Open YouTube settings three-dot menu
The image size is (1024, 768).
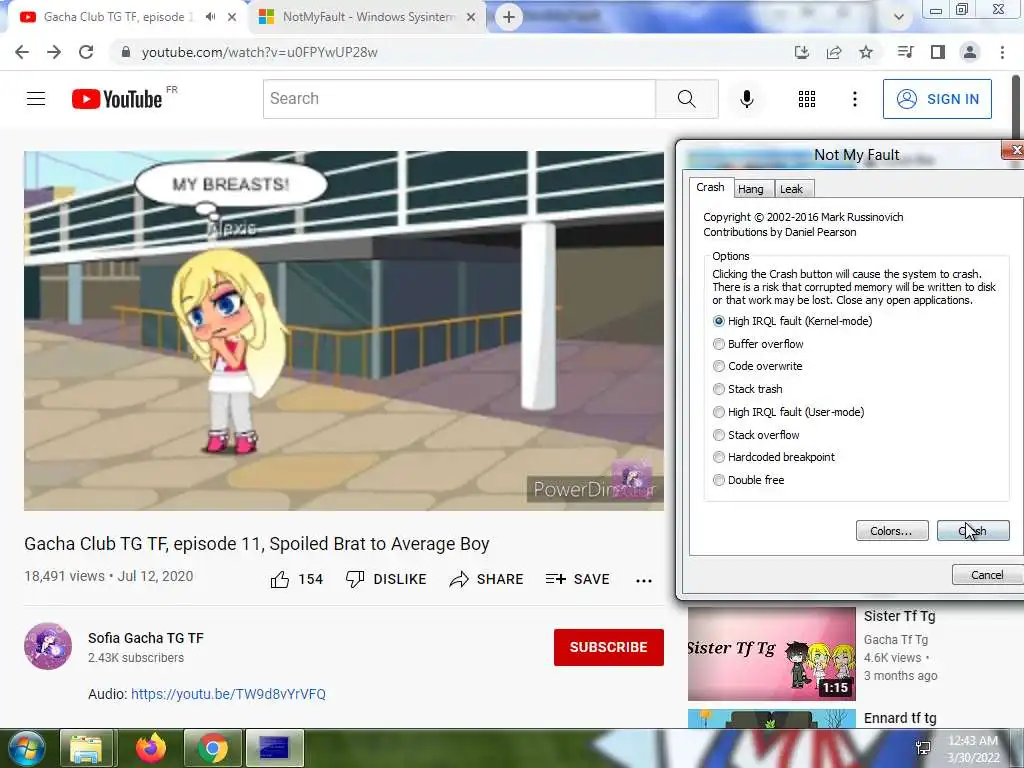click(x=855, y=99)
